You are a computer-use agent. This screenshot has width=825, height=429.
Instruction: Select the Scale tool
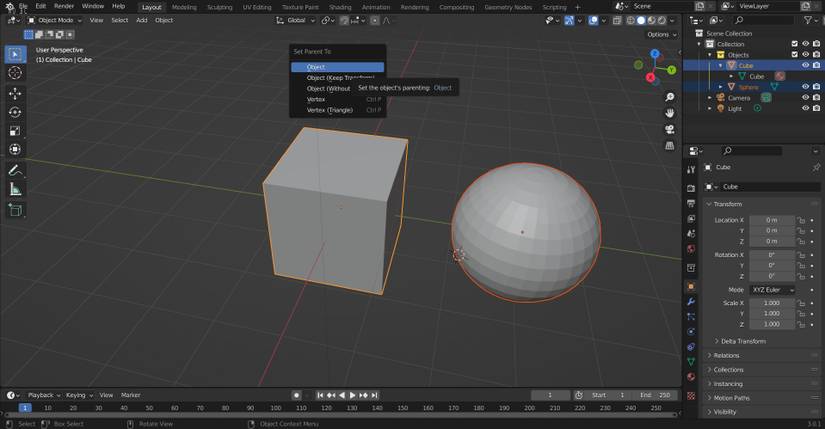[15, 131]
